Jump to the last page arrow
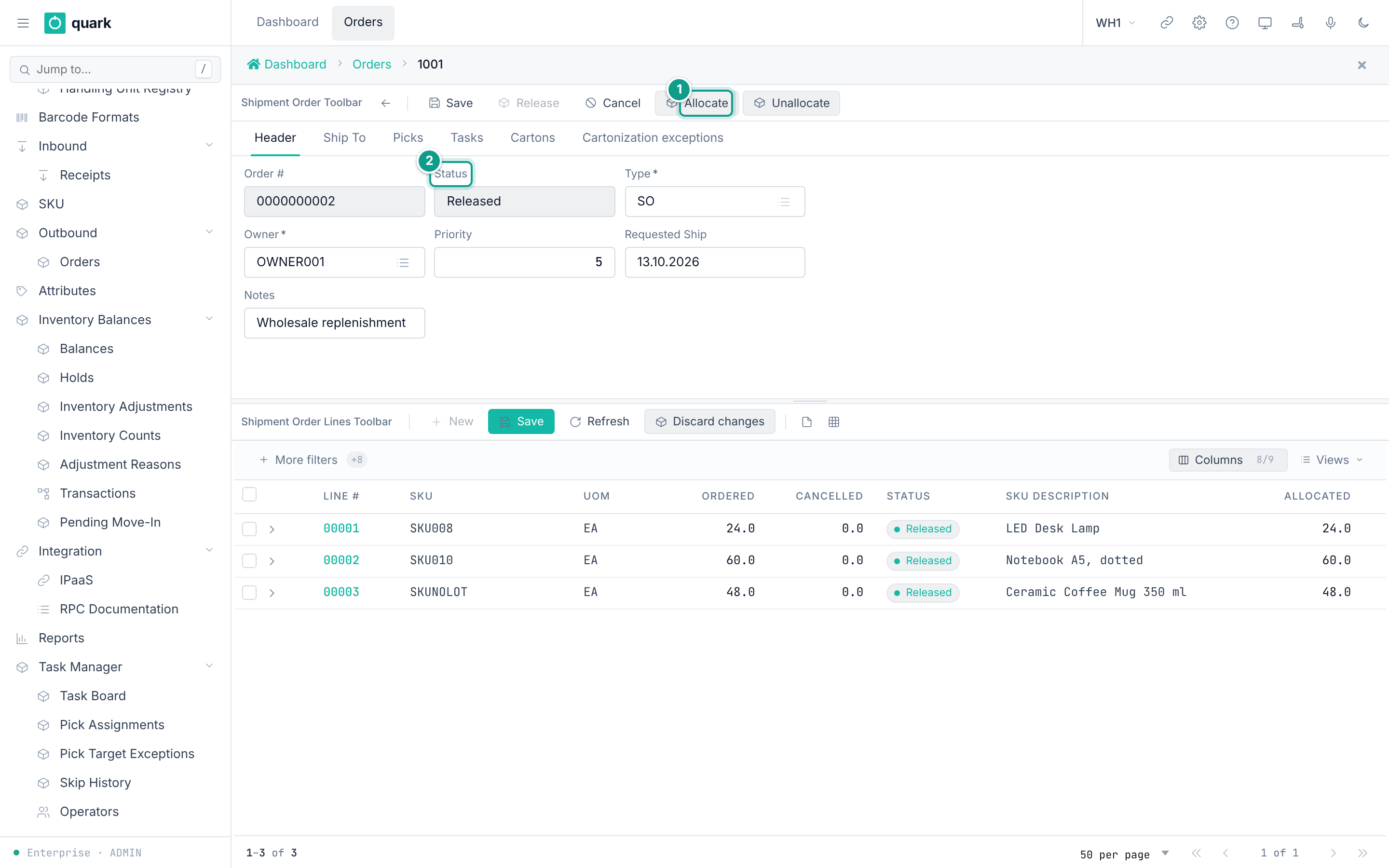Image resolution: width=1389 pixels, height=868 pixels. (1362, 853)
